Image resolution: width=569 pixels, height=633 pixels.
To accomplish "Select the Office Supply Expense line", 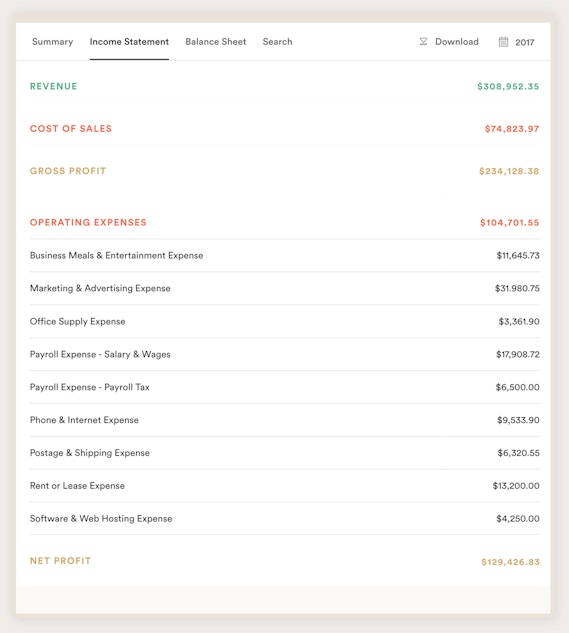I will click(x=284, y=321).
